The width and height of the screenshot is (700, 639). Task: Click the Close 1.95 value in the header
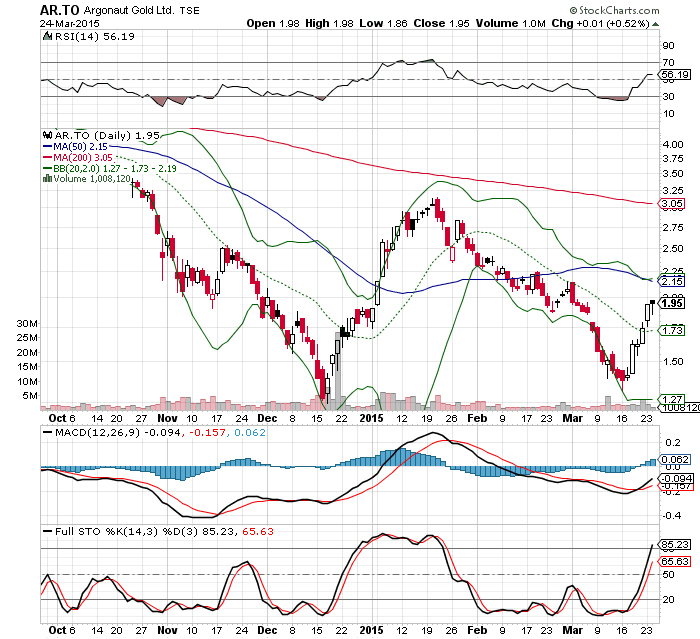click(442, 24)
